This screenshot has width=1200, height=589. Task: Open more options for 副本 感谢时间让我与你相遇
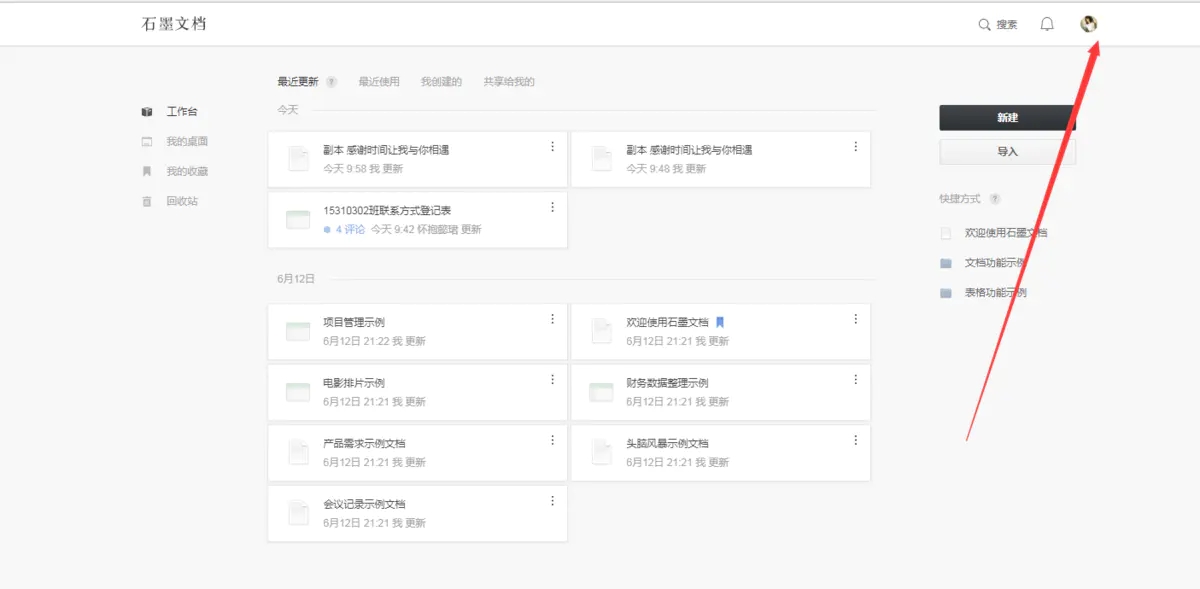[x=553, y=146]
